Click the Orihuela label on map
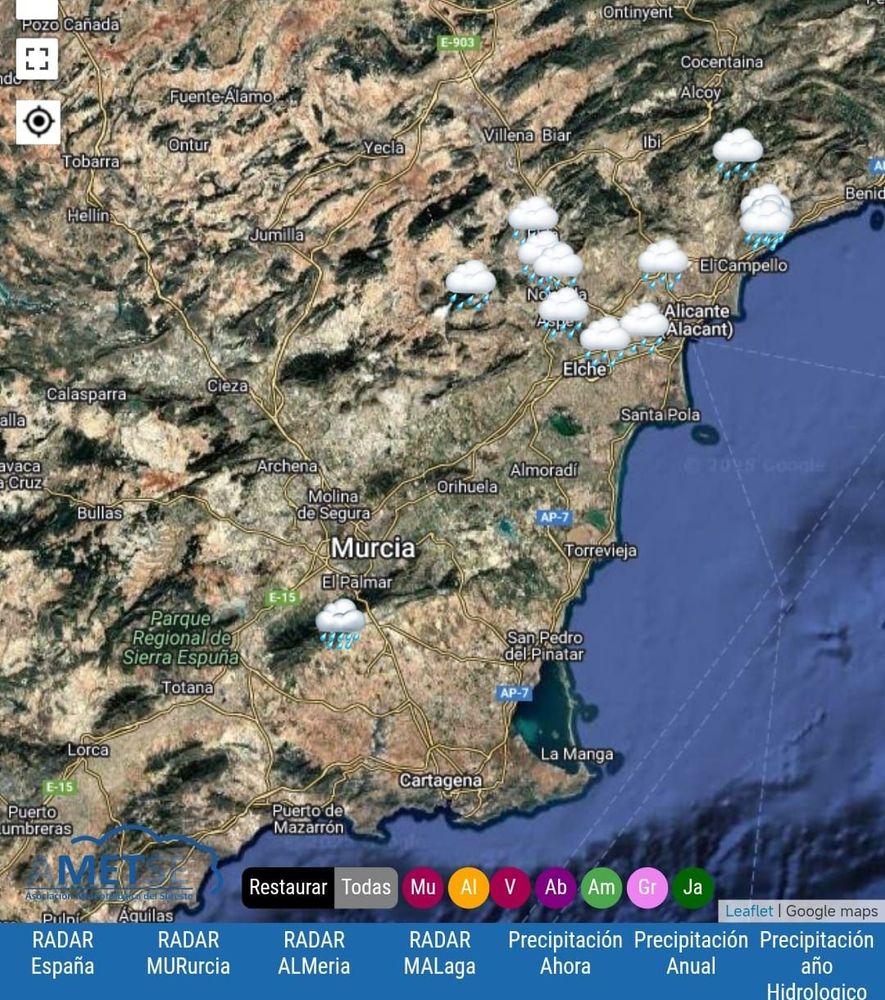 tap(467, 487)
